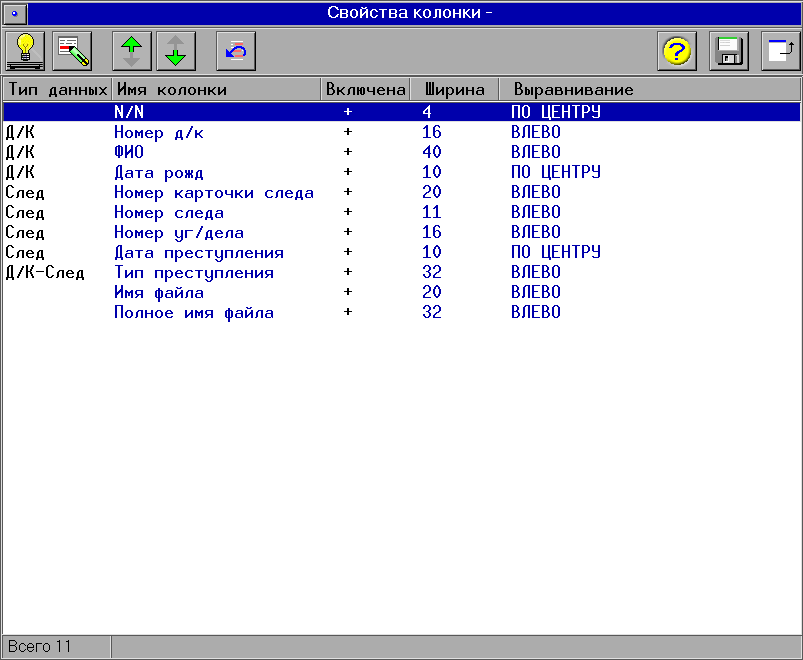Toggle the + in the Номер уг/дела row

[x=348, y=231]
